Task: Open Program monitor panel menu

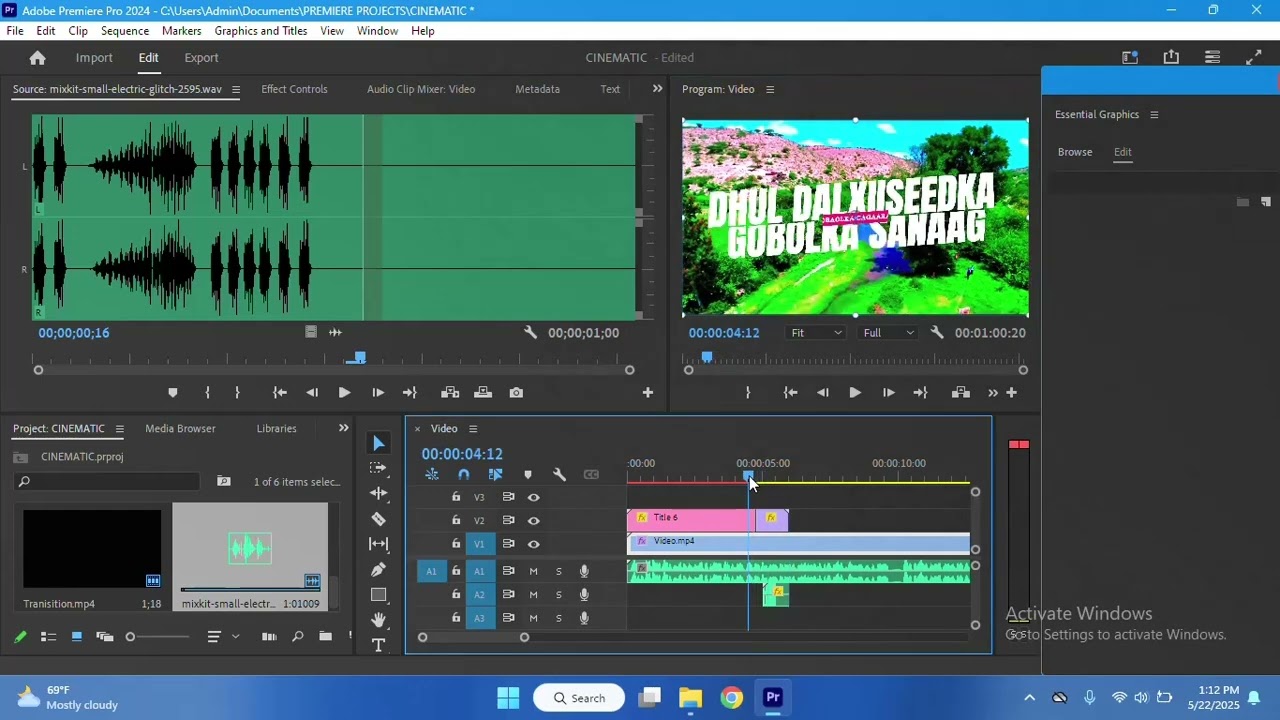Action: tap(770, 90)
